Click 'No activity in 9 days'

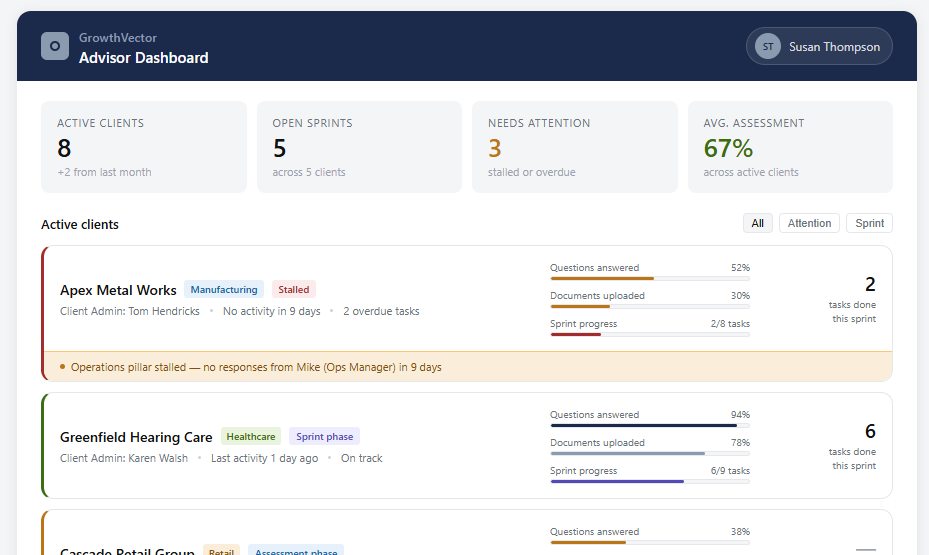pos(271,311)
